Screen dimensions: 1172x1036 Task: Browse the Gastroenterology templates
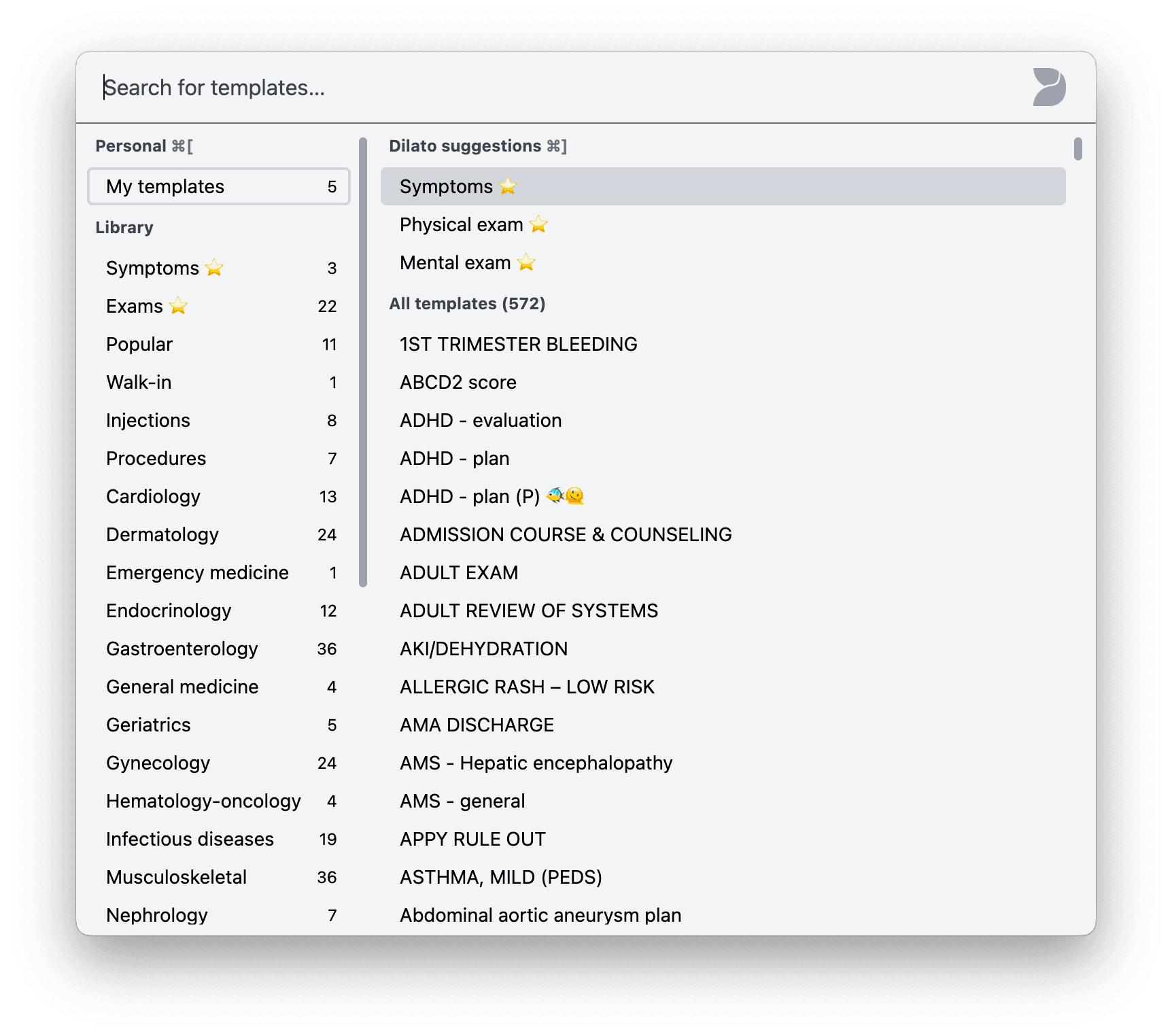182,649
